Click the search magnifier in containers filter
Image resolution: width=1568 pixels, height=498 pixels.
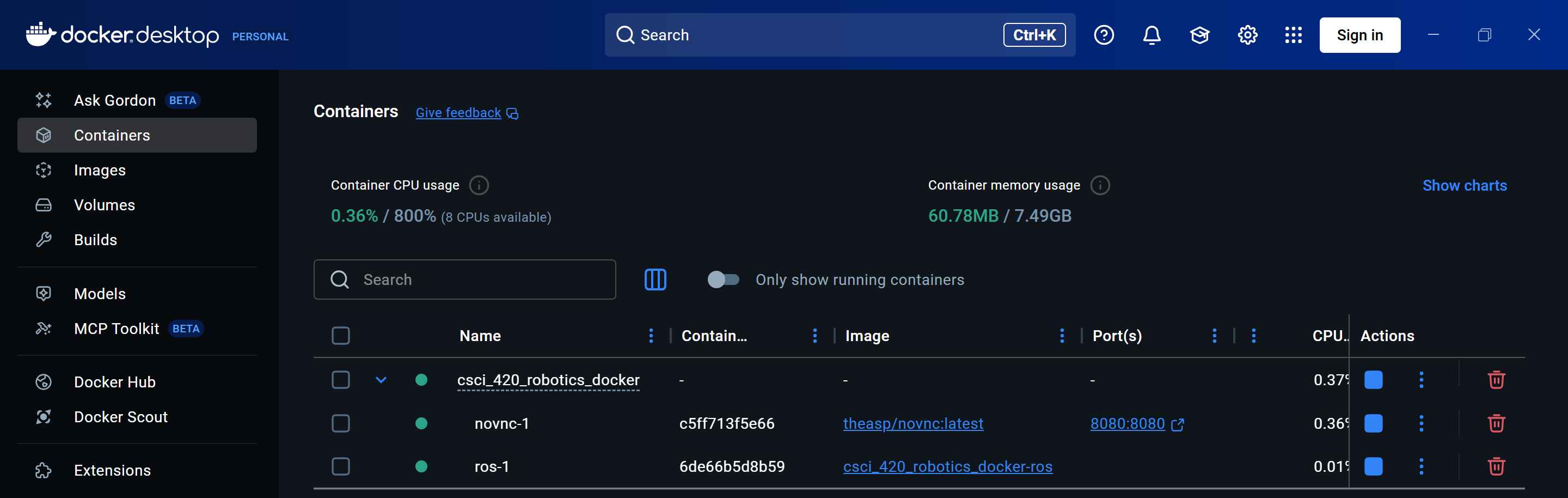click(x=339, y=280)
